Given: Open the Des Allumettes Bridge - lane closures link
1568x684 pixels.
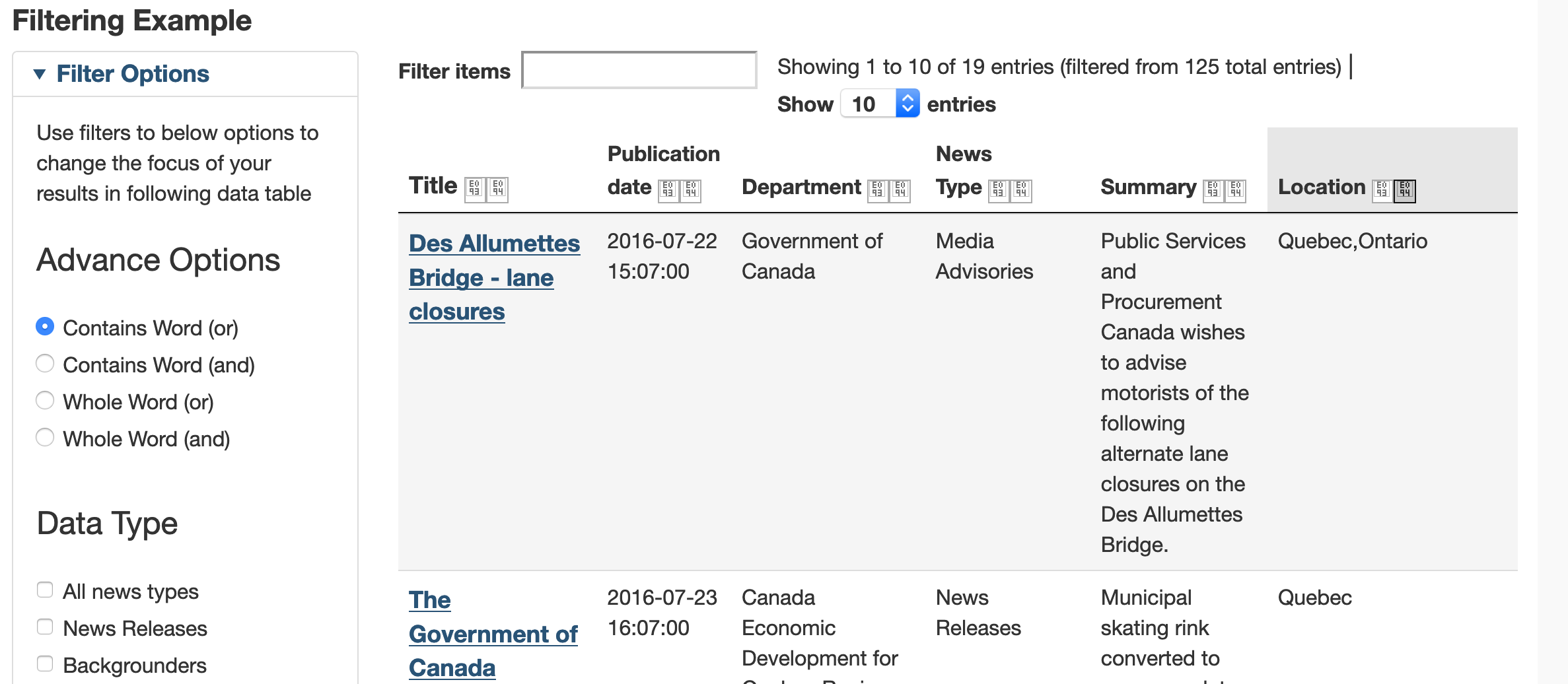Looking at the screenshot, I should coord(494,277).
